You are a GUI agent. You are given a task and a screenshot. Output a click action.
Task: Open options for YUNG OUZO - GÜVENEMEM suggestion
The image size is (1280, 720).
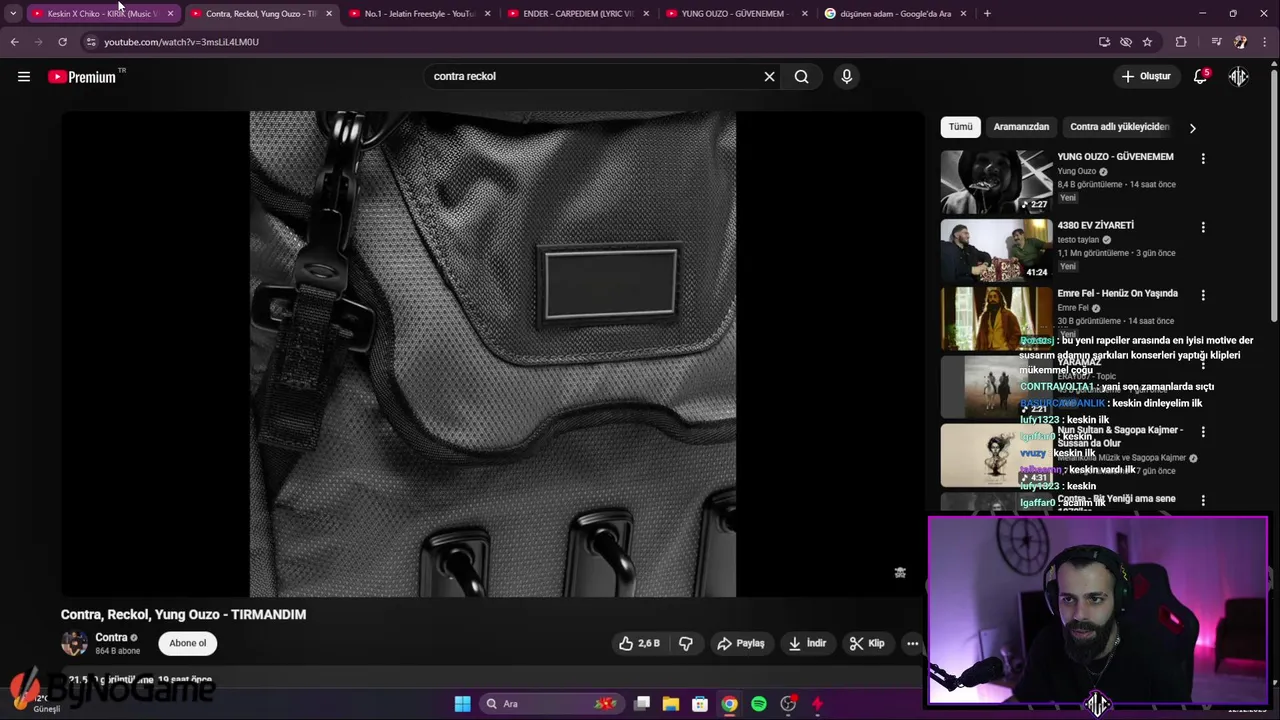(1203, 158)
